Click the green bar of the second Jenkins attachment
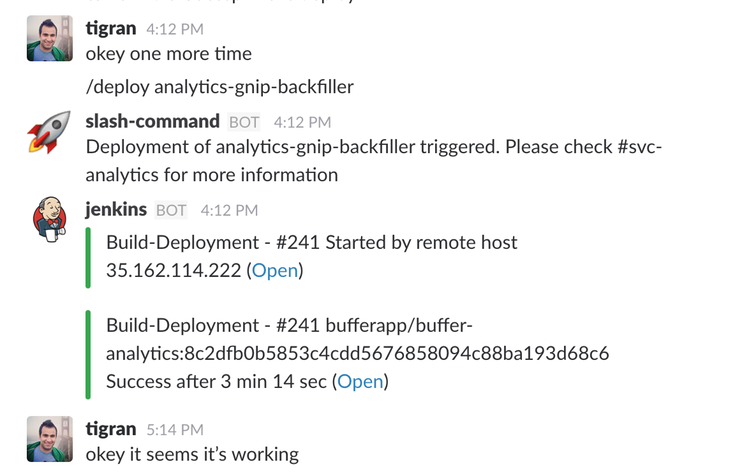 tap(88, 355)
